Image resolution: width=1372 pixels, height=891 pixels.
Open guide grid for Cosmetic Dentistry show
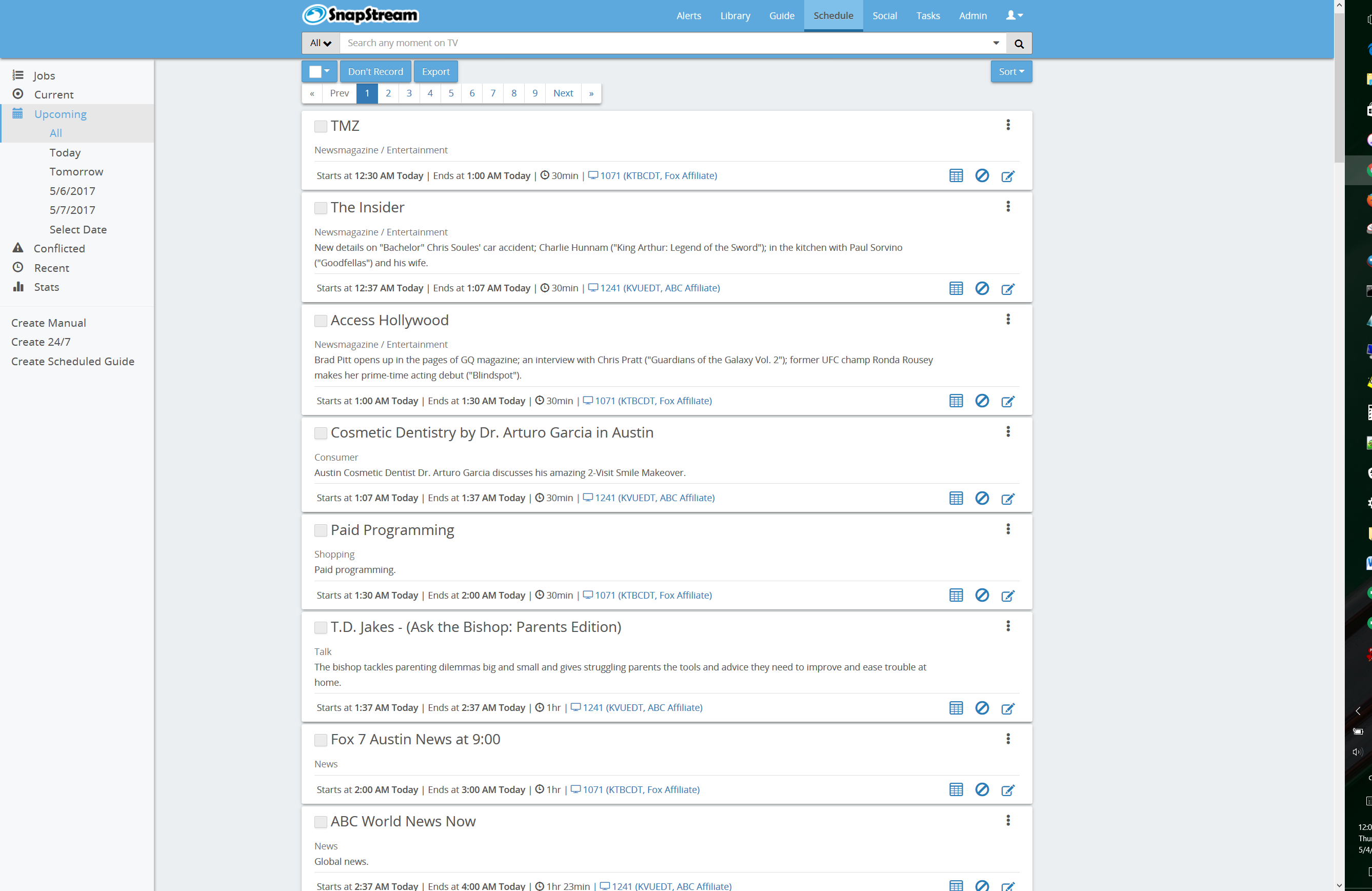point(956,498)
